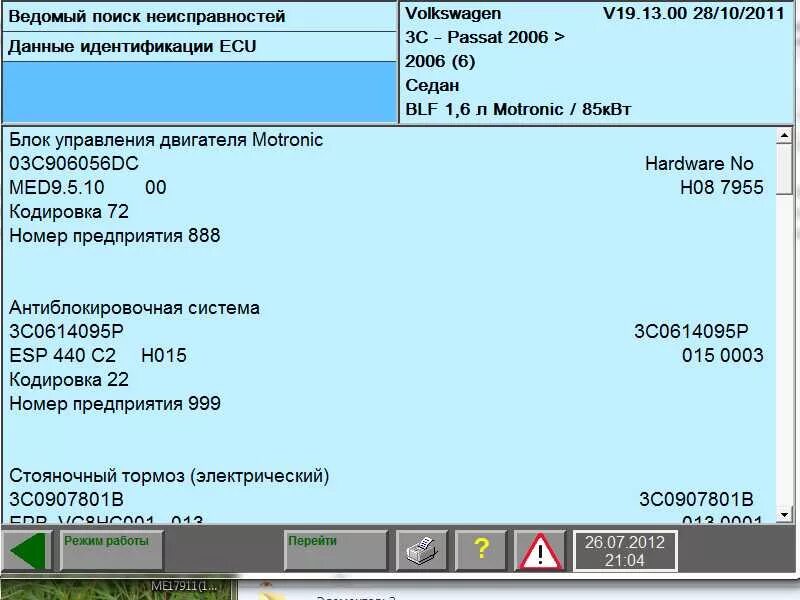Select part number 03C906056DC
This screenshot has height=600, width=800.
74,164
